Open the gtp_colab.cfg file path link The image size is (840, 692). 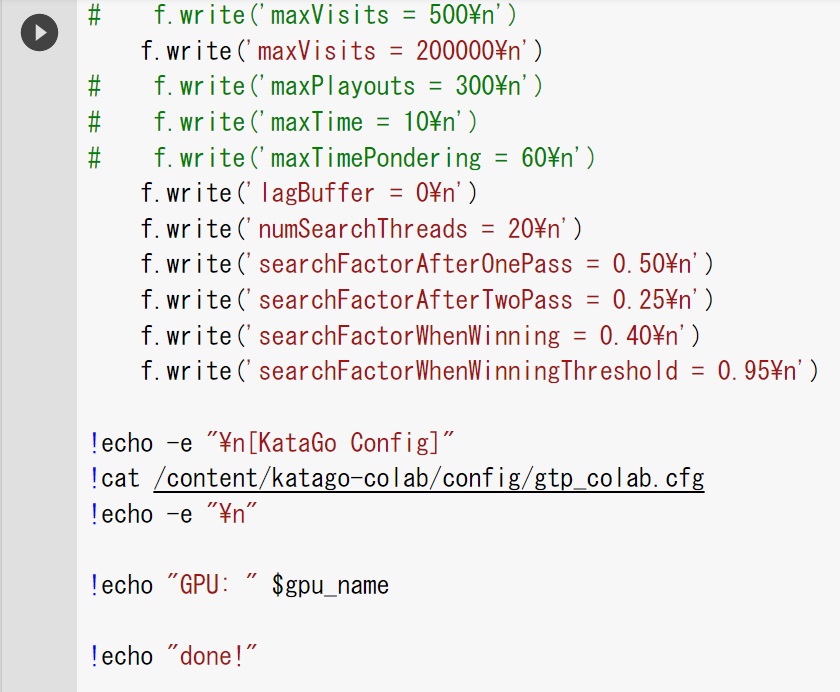tap(429, 478)
